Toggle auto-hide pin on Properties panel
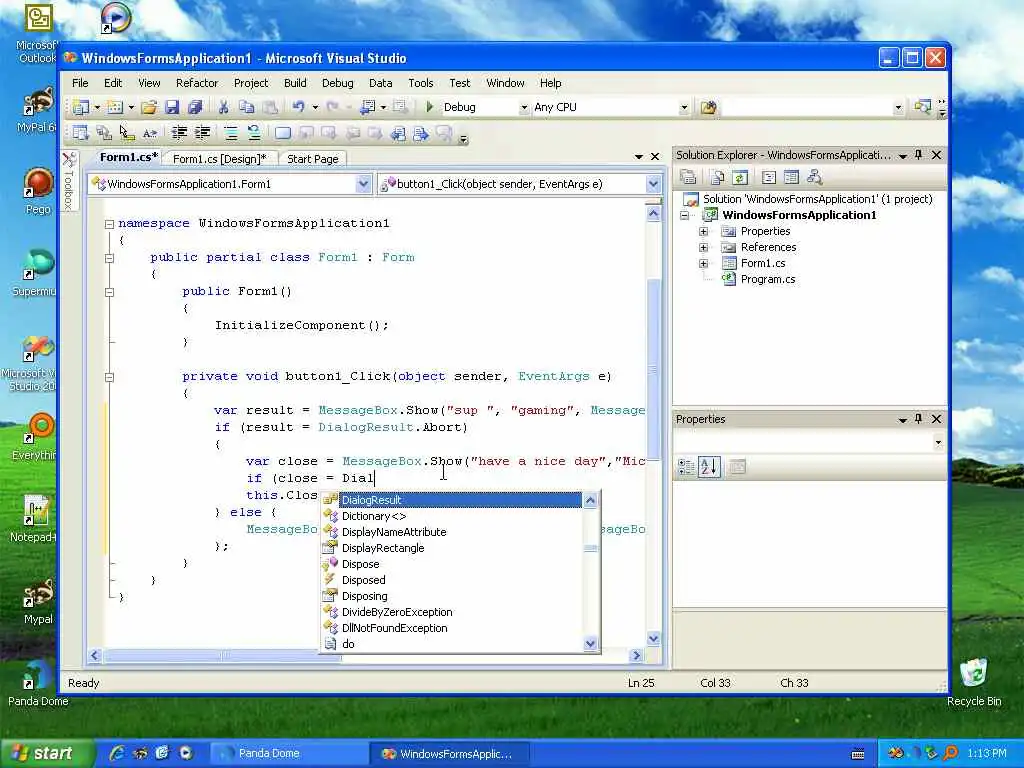Image resolution: width=1024 pixels, height=768 pixels. point(918,419)
